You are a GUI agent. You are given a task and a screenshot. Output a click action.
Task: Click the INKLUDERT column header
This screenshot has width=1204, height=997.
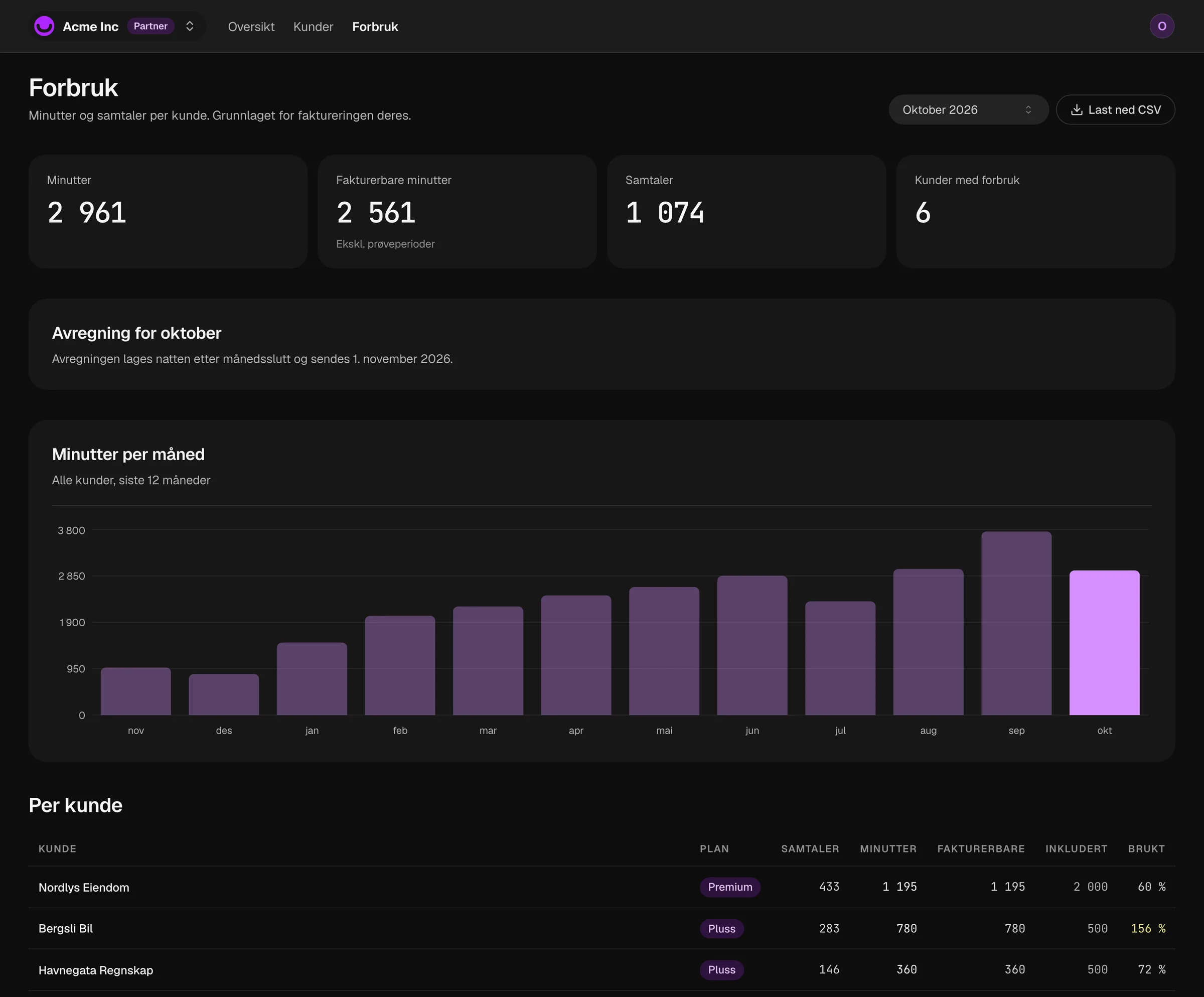1076,848
